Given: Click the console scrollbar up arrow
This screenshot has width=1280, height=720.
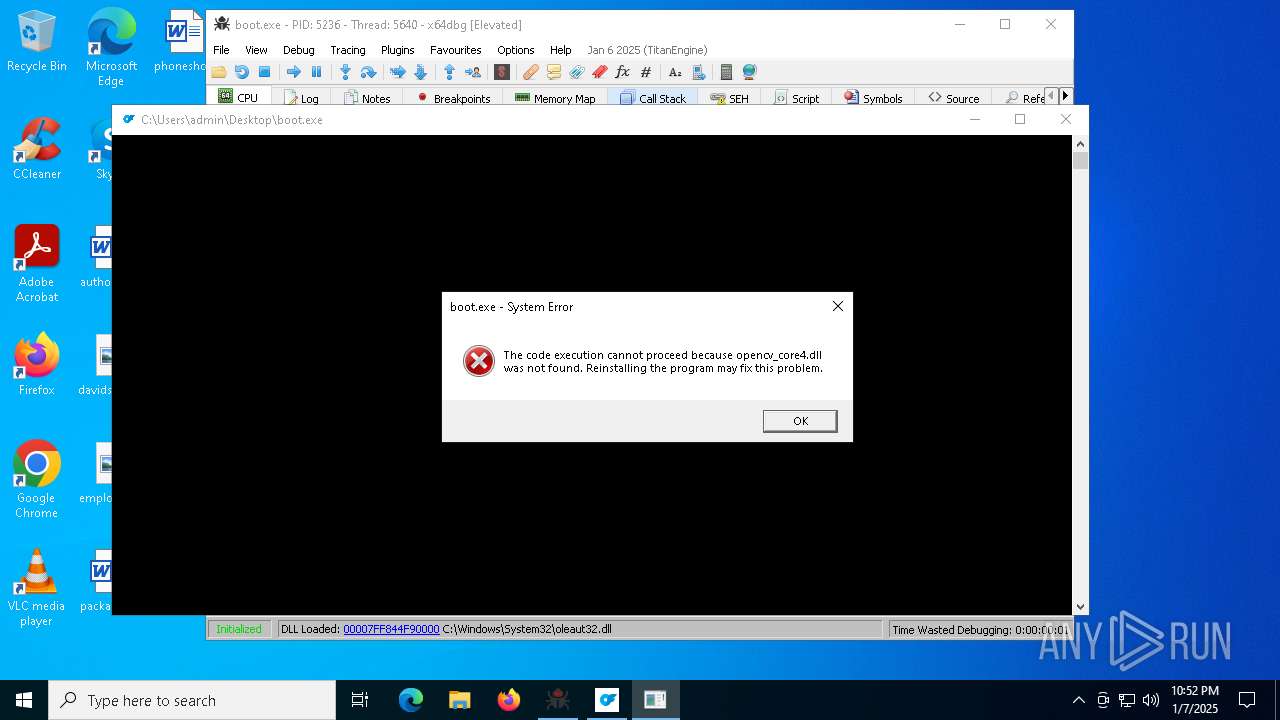Looking at the screenshot, I should (1080, 144).
